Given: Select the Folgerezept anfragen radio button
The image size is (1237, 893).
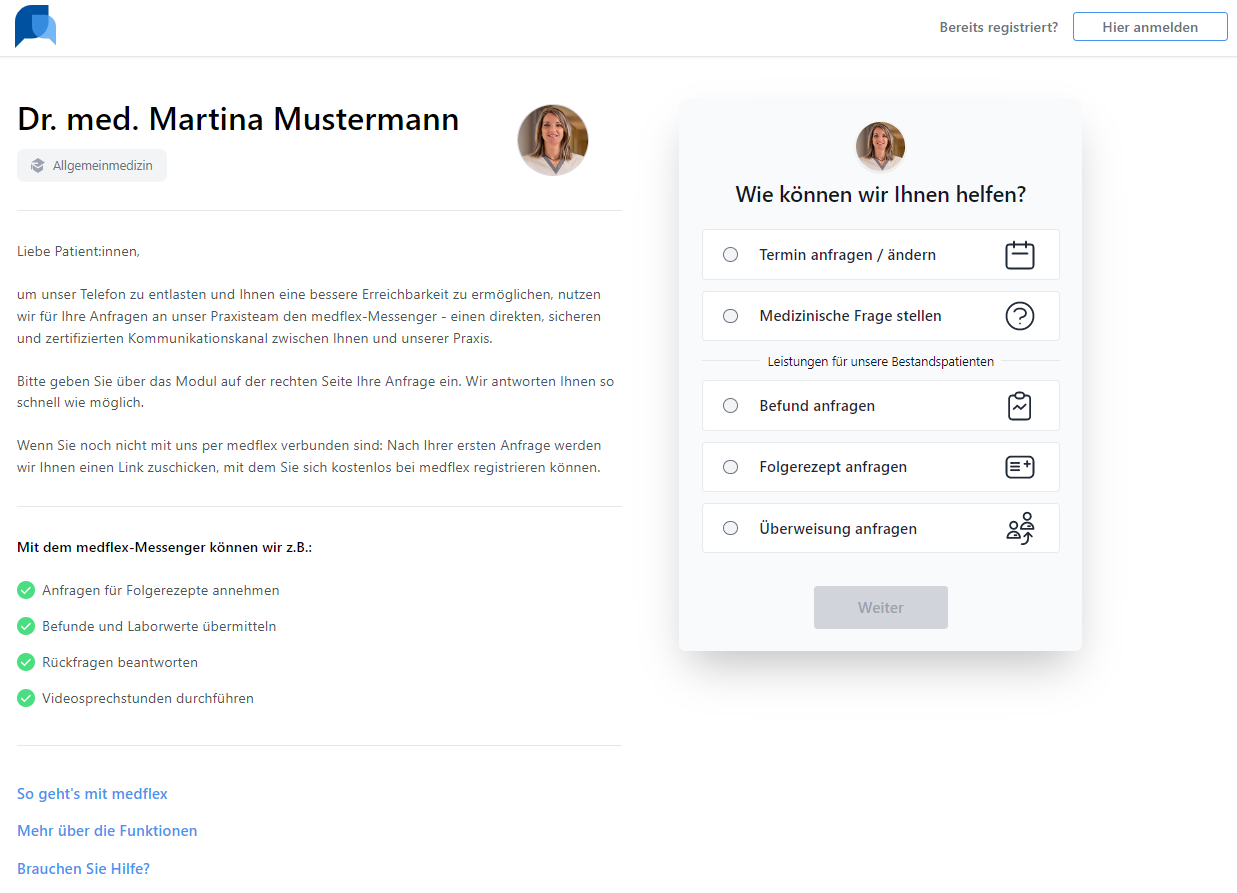Looking at the screenshot, I should point(730,467).
